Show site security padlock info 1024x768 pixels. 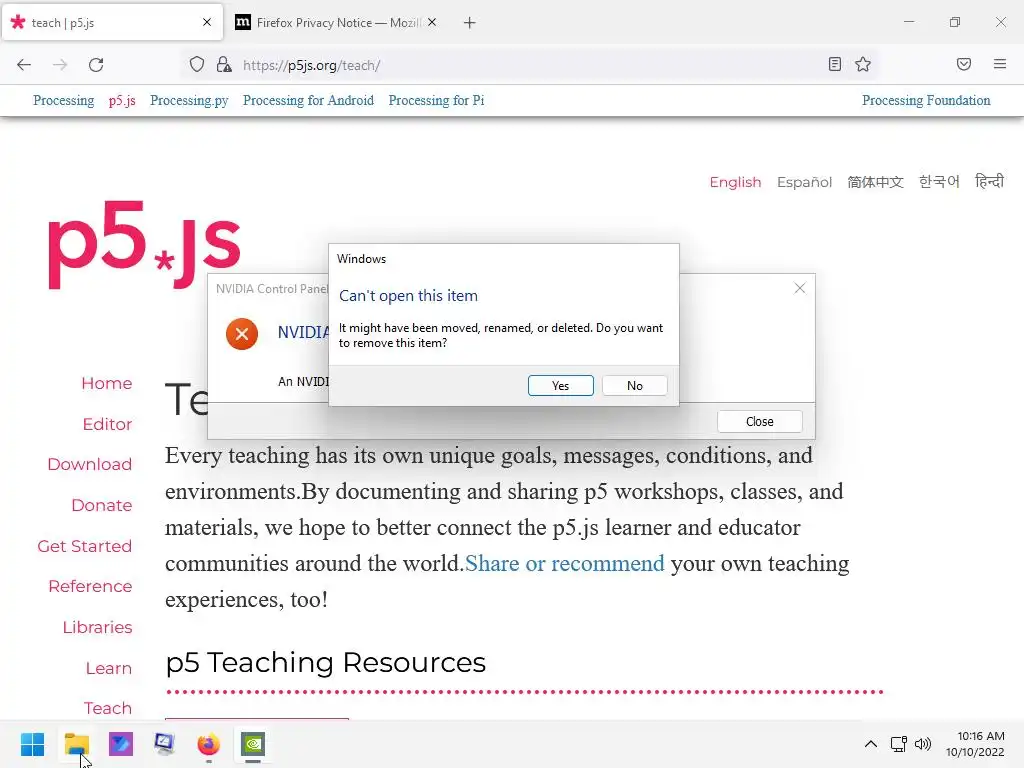224,64
